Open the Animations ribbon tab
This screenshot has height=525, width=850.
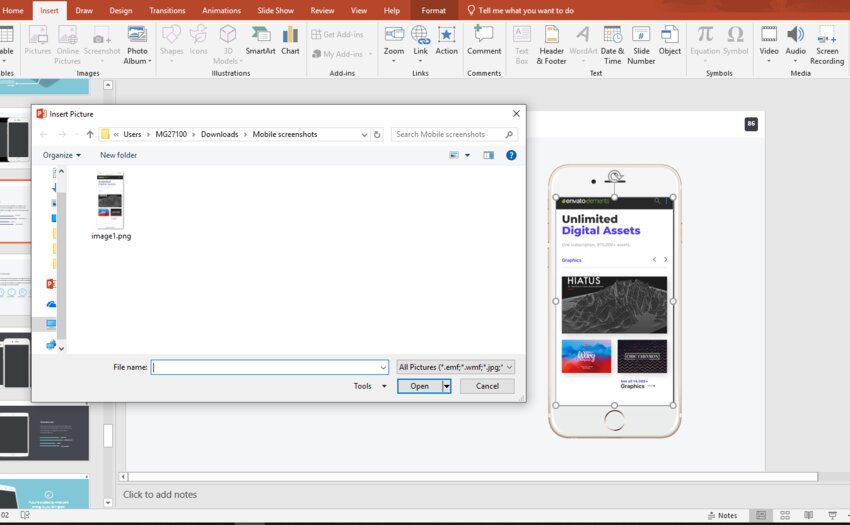(221, 10)
